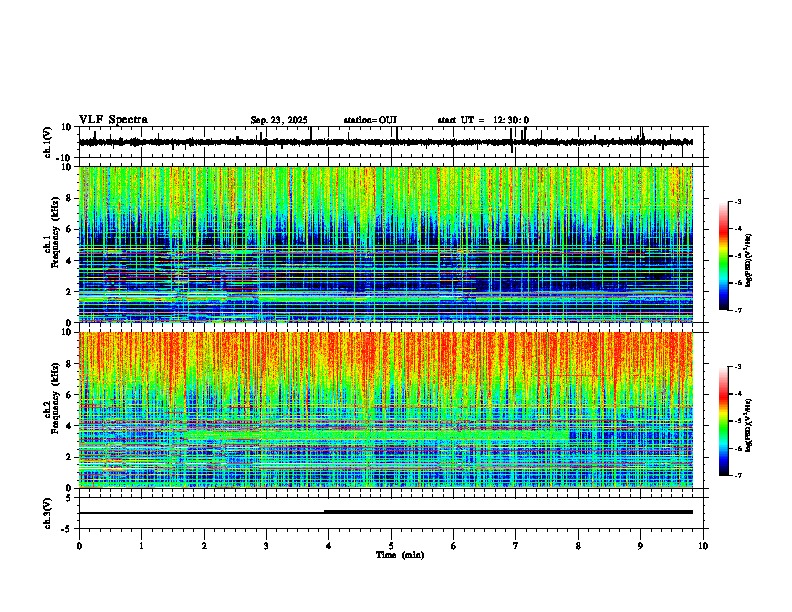Screen dimensions: 792x612
Task: Click time axis tick label "9"
Action: pos(640,546)
